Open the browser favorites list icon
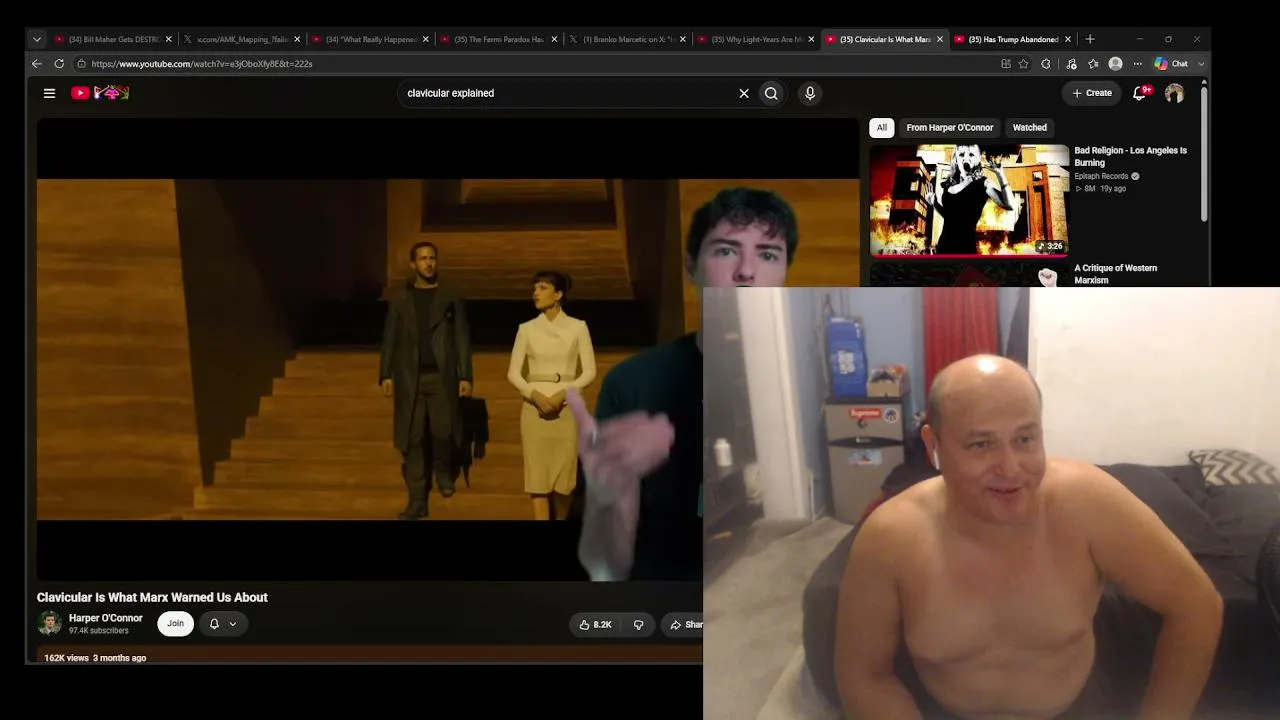Viewport: 1280px width, 720px height. (x=1093, y=64)
